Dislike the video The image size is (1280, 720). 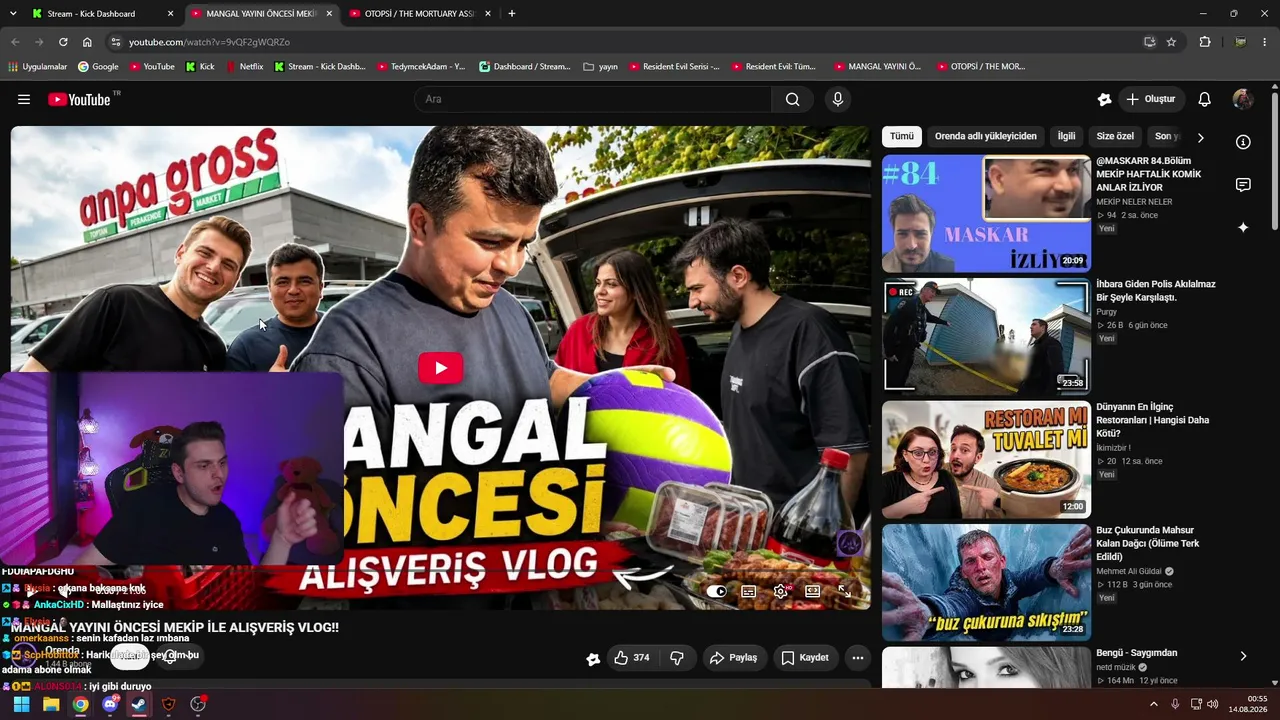click(x=677, y=657)
